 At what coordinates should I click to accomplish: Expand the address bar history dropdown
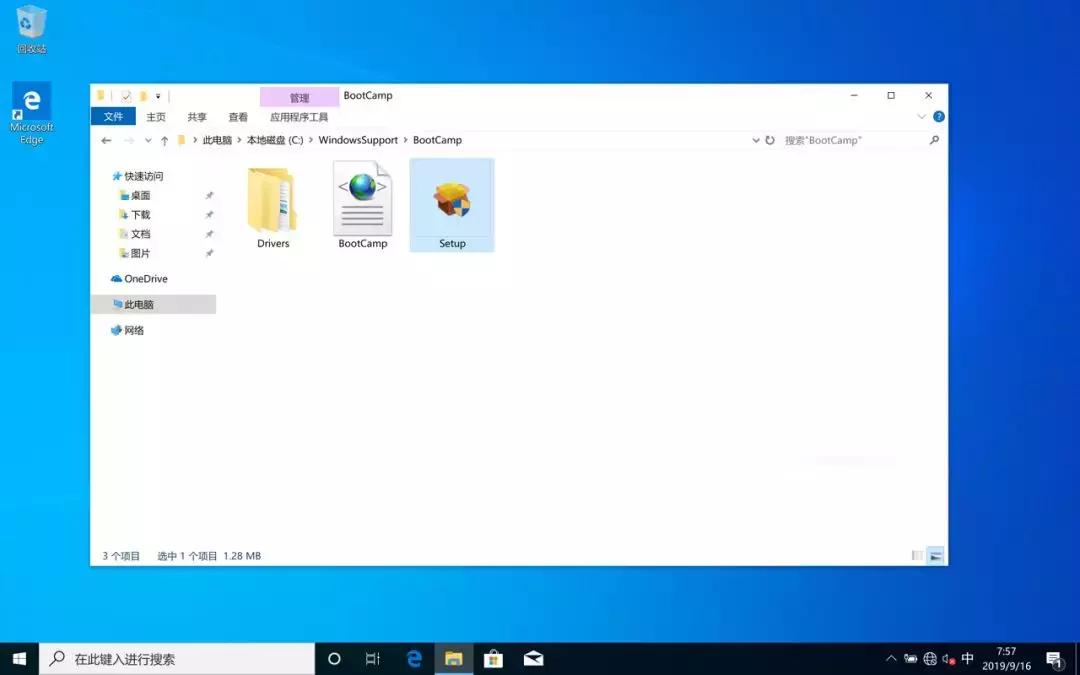(755, 140)
